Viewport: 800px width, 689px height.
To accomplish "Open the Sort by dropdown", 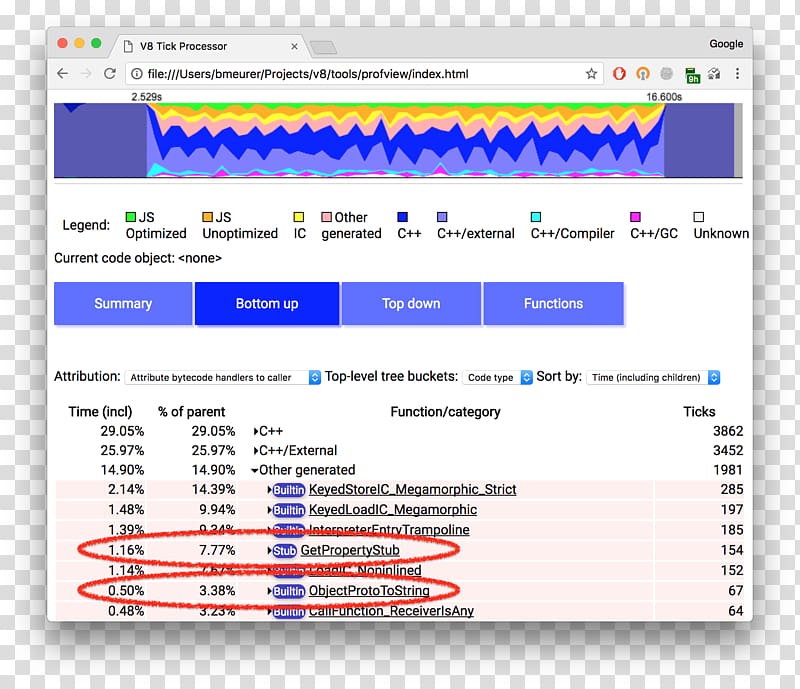I will coord(653,377).
